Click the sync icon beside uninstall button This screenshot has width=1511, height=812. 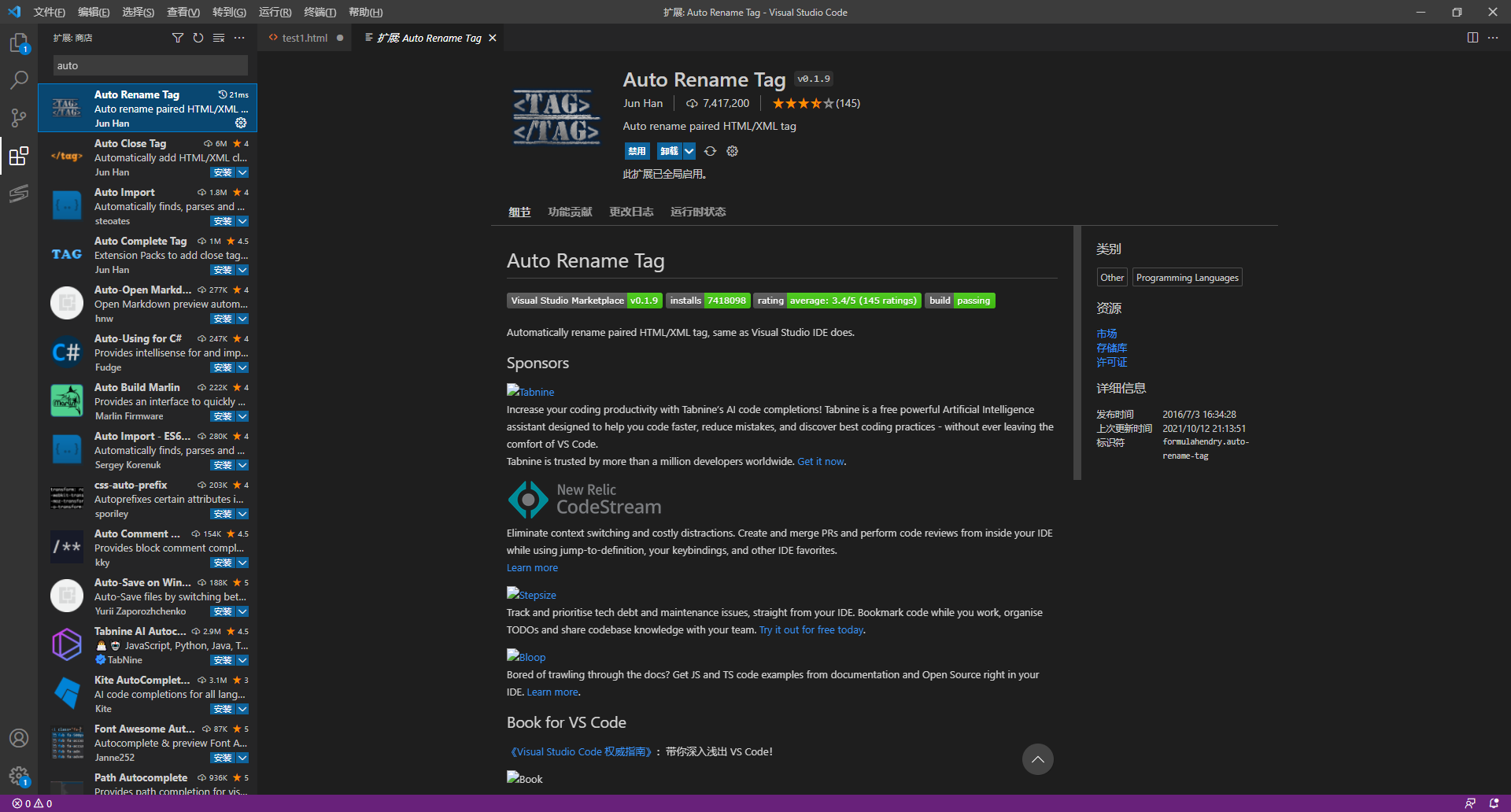pyautogui.click(x=710, y=151)
